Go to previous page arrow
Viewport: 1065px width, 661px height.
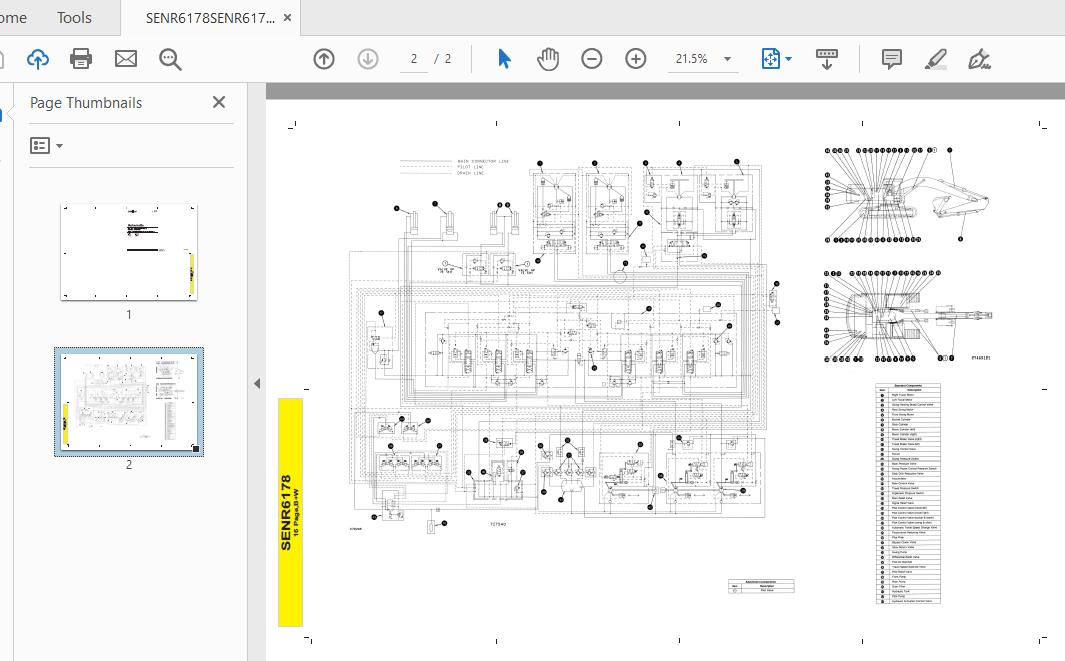coord(324,59)
